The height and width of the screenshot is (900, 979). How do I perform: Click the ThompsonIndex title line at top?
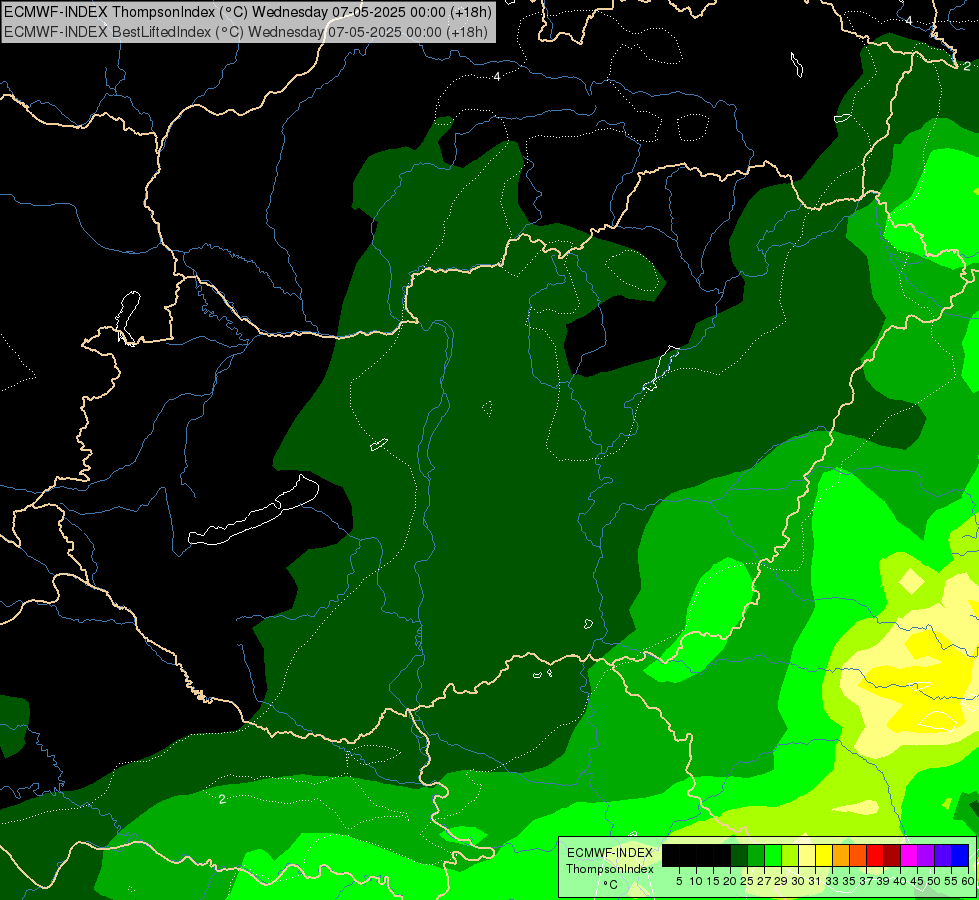(x=248, y=11)
